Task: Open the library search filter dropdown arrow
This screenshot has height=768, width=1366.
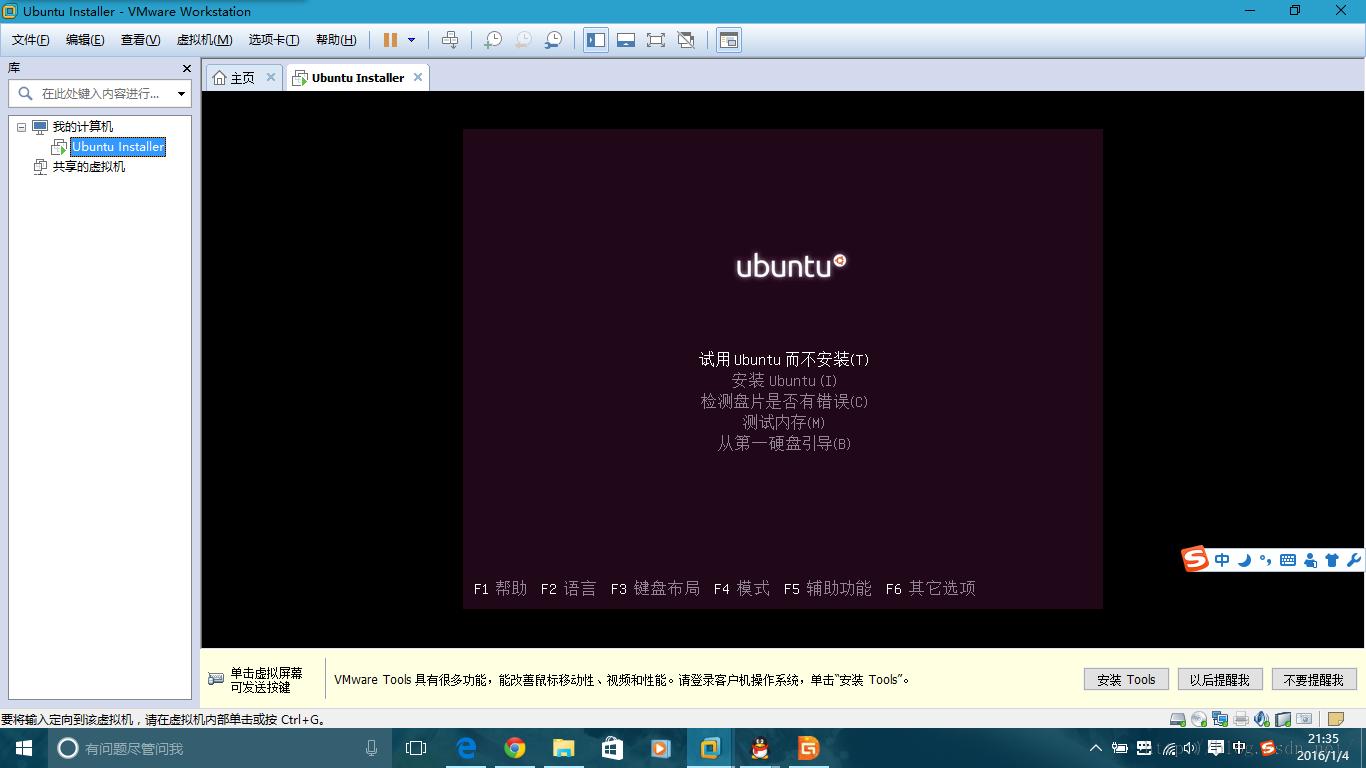Action: point(181,94)
